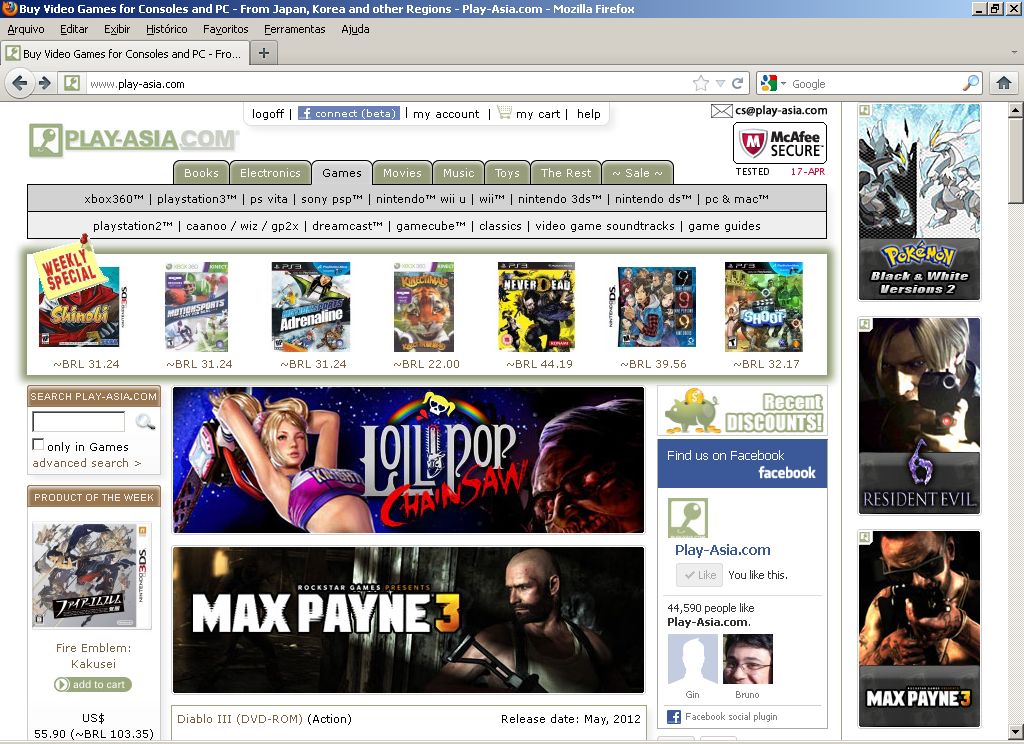Enable the 'only in Games' checkbox

click(x=38, y=445)
